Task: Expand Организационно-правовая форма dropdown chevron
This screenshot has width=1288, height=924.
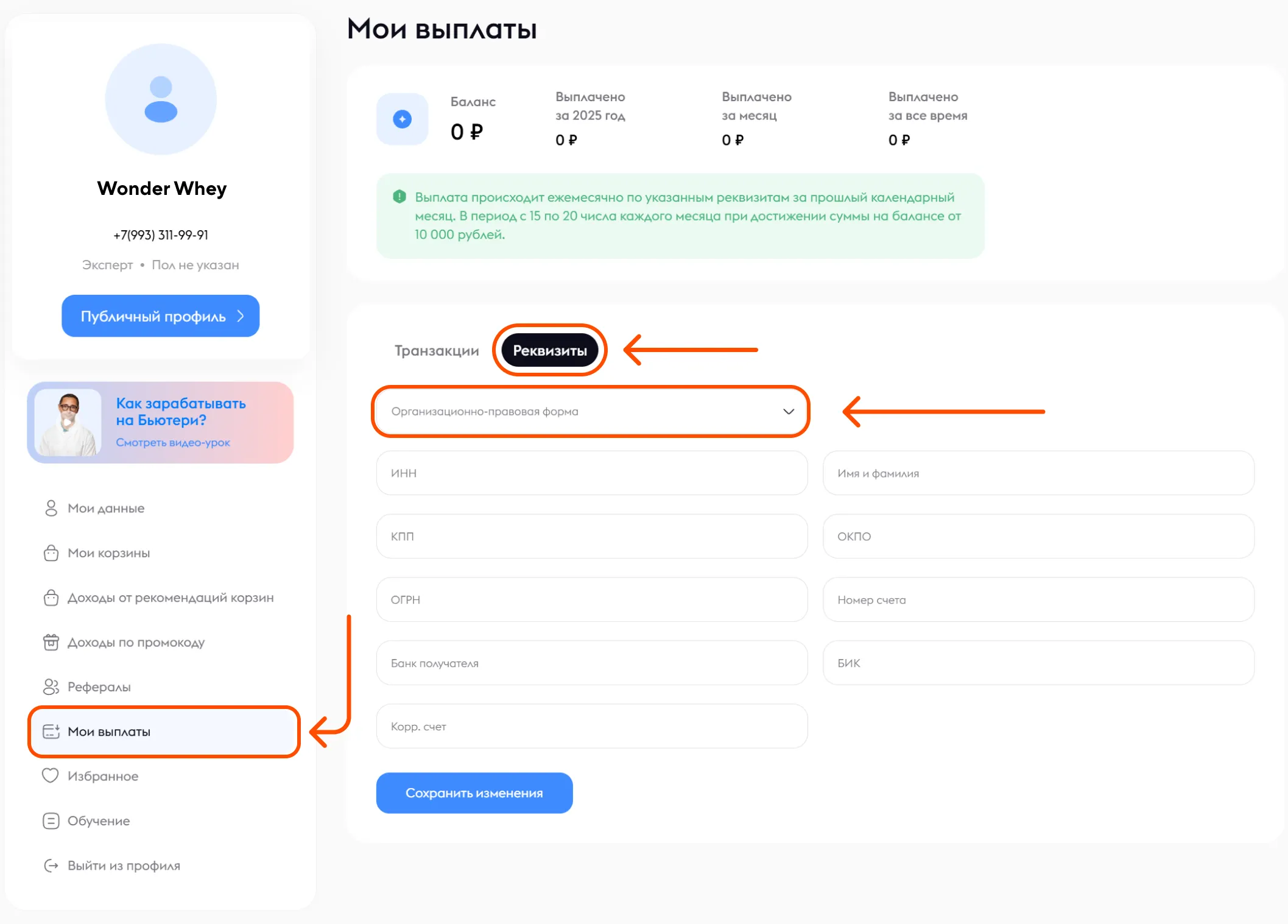Action: tap(789, 411)
